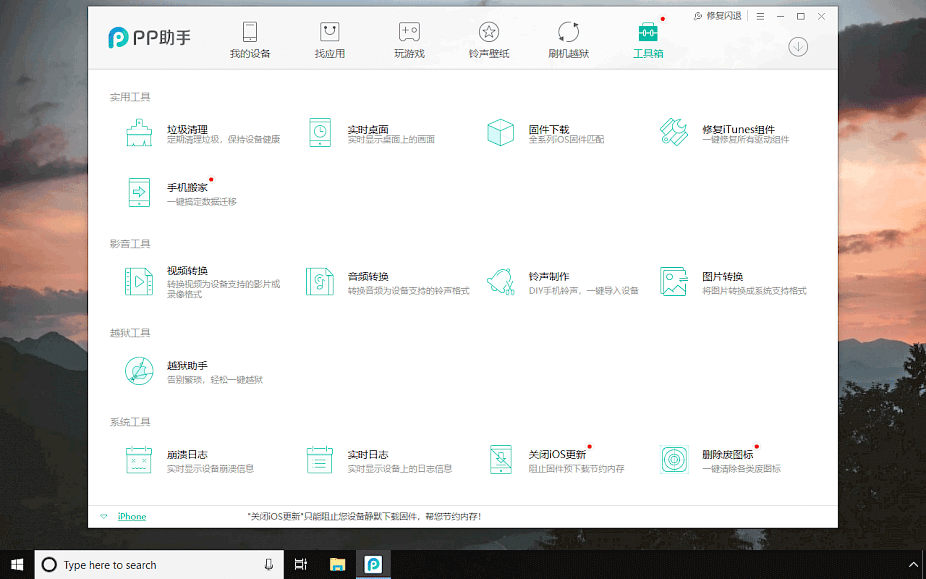Launch the 实时桌面 live desktop tool
926x579 pixels.
click(320, 133)
